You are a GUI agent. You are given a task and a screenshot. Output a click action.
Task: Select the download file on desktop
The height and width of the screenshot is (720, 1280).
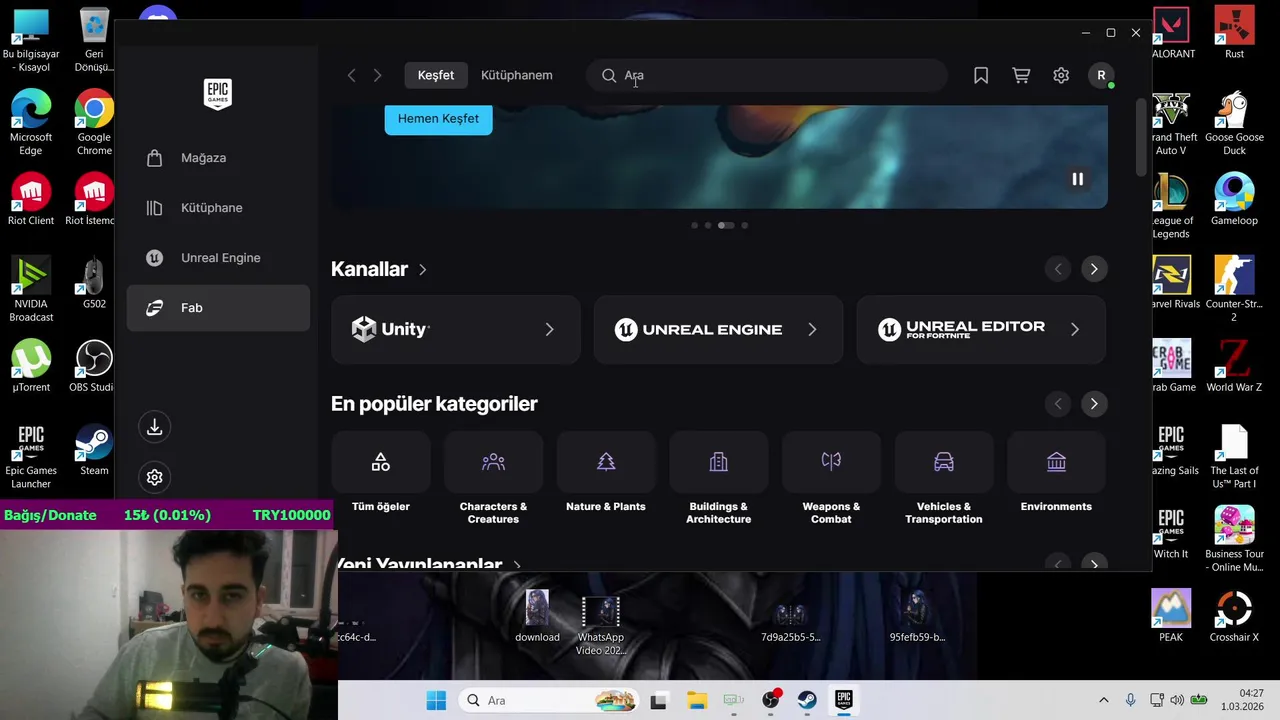(537, 616)
